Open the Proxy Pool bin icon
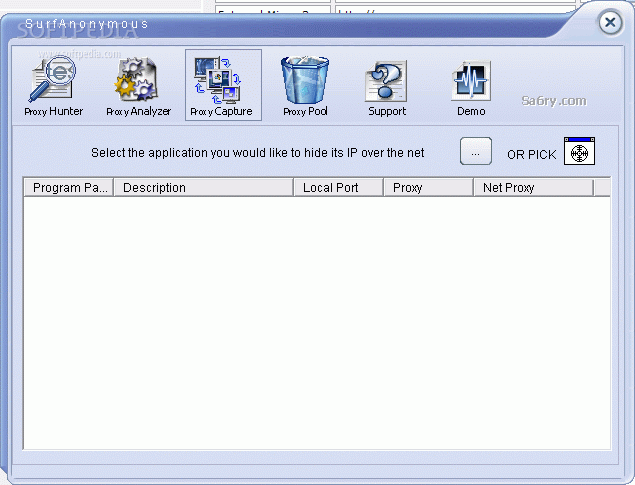Image resolution: width=635 pixels, height=485 pixels. click(305, 80)
